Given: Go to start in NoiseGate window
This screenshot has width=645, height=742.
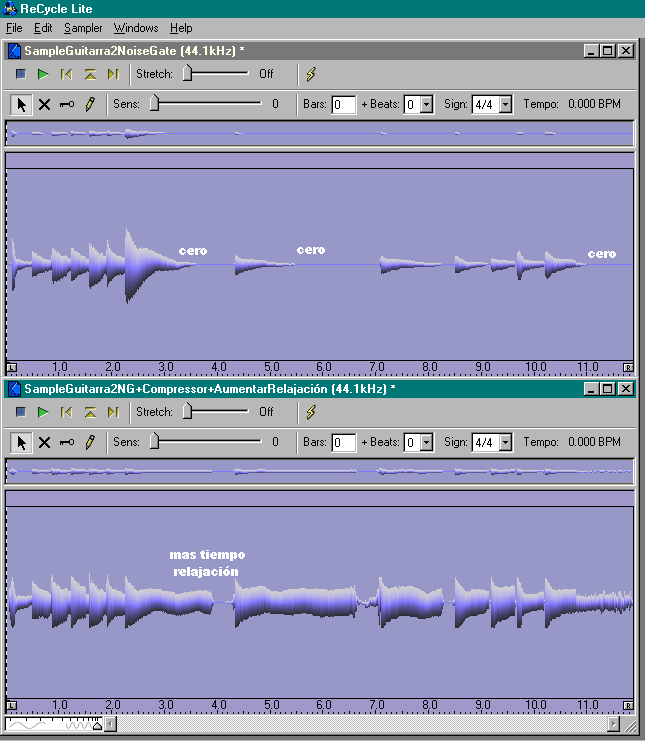Looking at the screenshot, I should pos(66,74).
